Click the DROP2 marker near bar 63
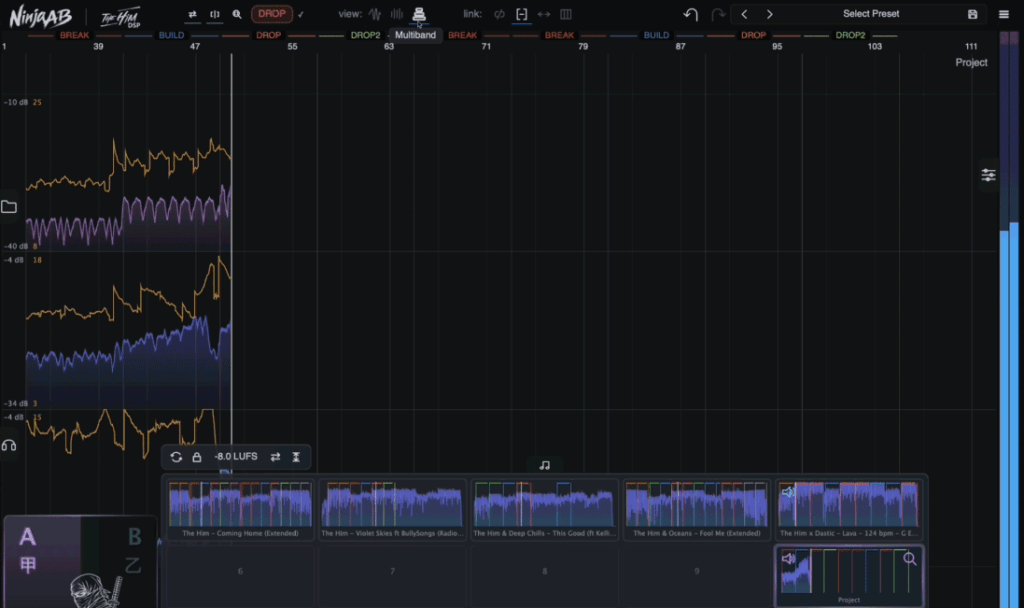 (365, 35)
